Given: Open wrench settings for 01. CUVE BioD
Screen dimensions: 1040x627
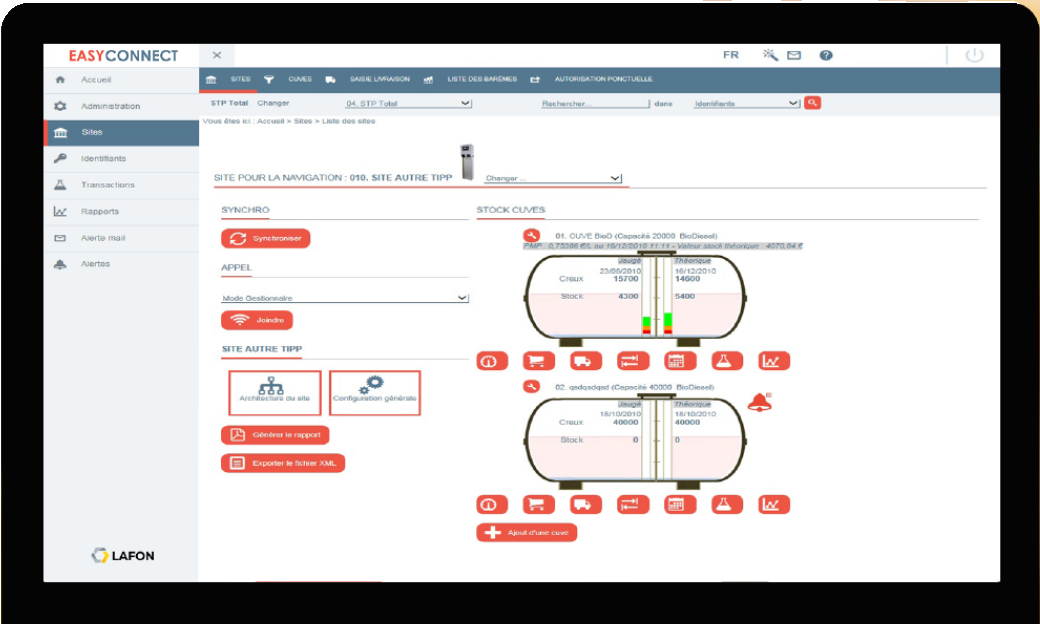Looking at the screenshot, I should [531, 236].
